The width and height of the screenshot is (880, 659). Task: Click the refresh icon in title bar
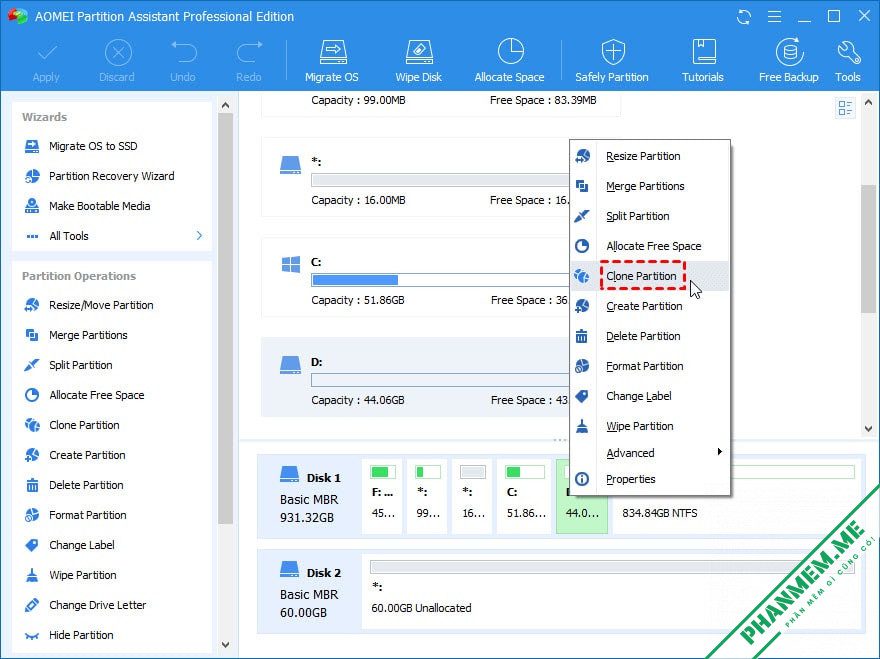(x=744, y=17)
